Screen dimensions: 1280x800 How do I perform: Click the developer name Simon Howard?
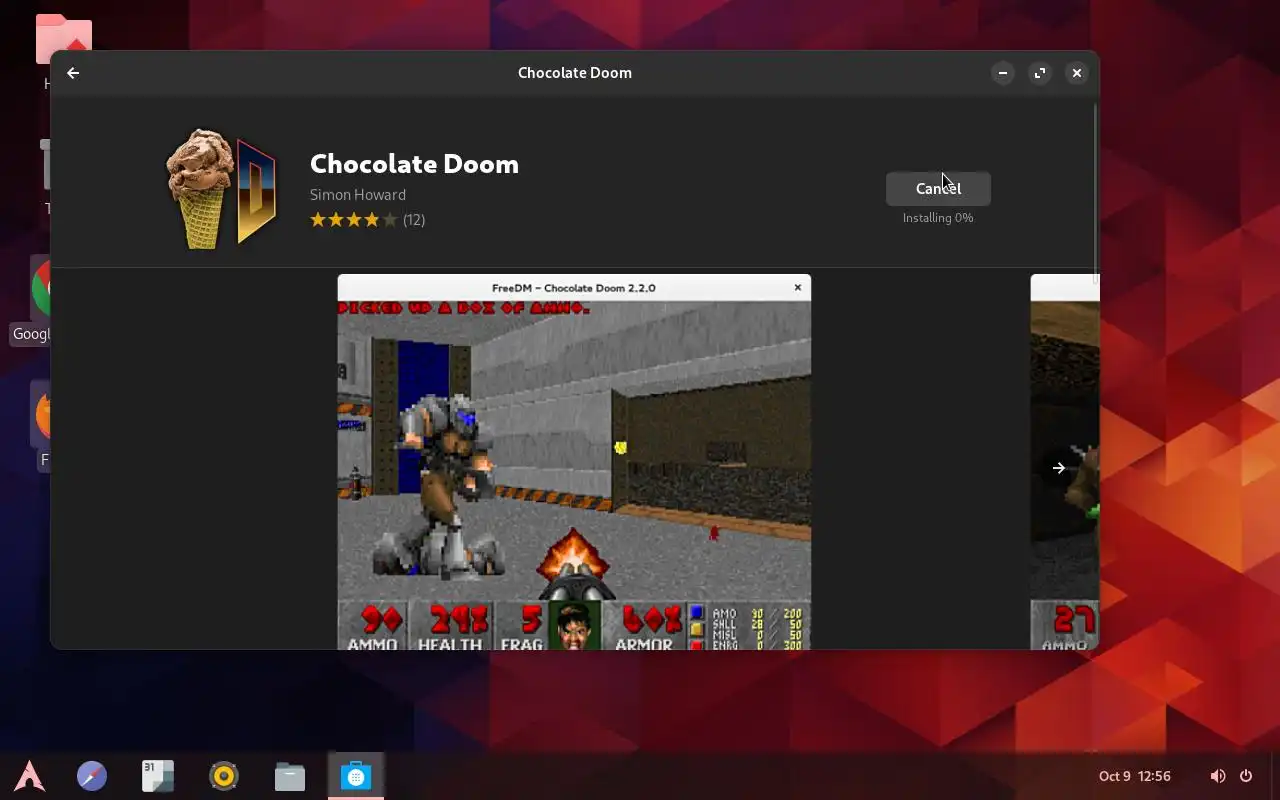[358, 195]
